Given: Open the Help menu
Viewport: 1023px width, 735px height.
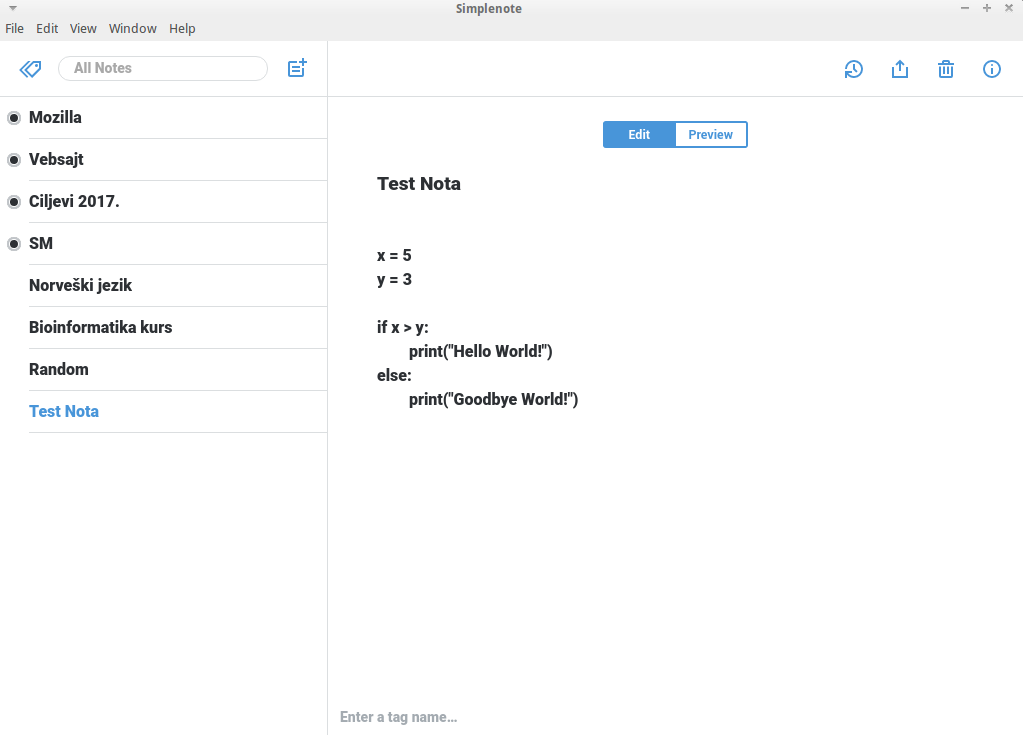Looking at the screenshot, I should tap(182, 29).
